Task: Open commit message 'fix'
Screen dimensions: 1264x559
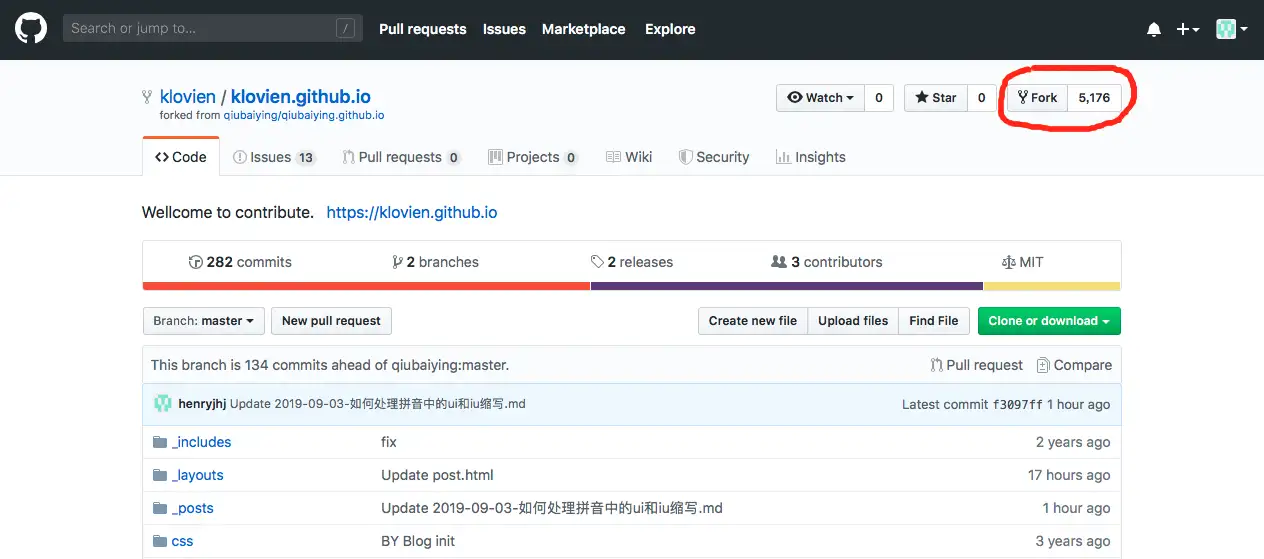Action: (389, 442)
